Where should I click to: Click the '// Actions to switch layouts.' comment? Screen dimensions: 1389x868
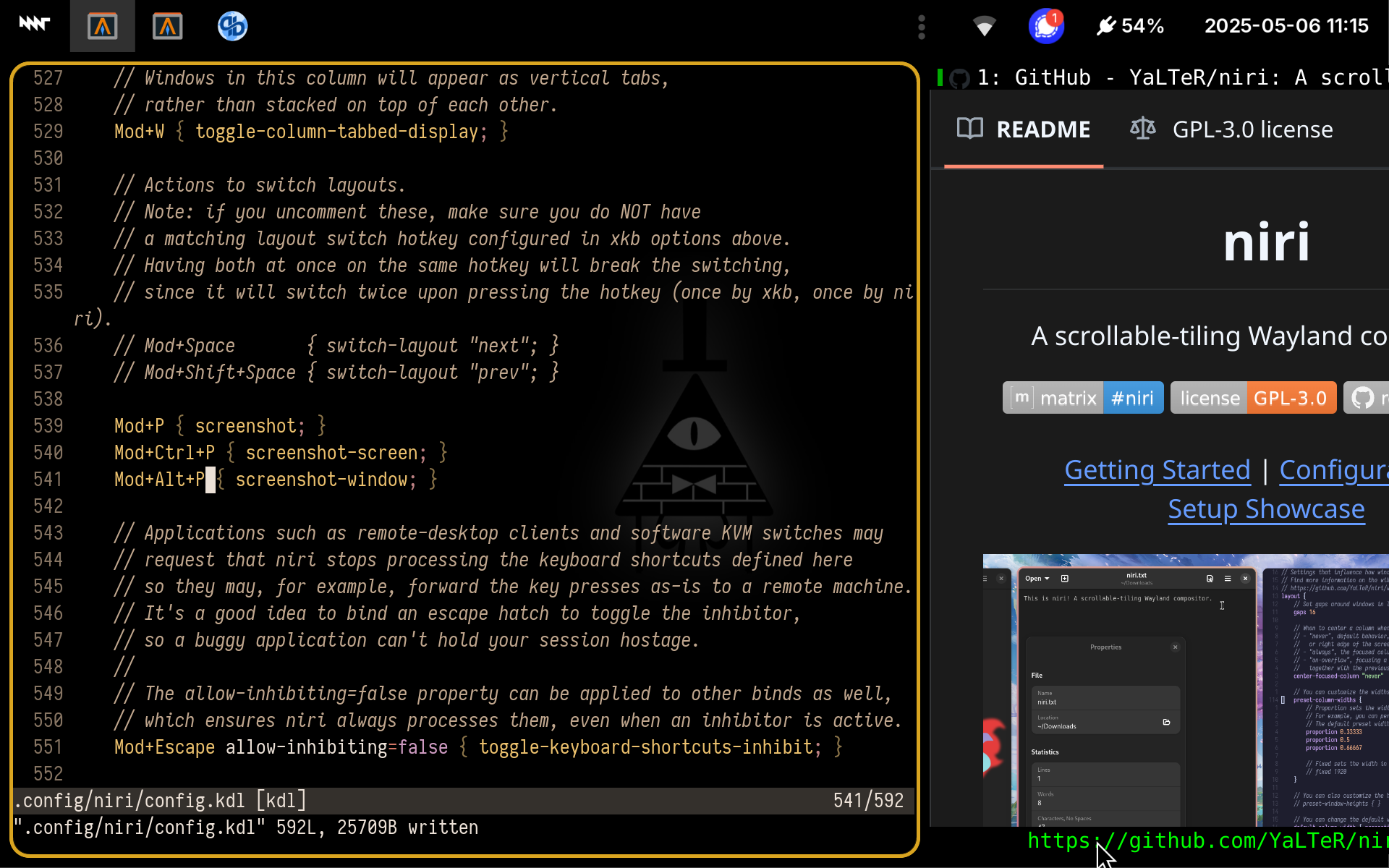click(259, 185)
